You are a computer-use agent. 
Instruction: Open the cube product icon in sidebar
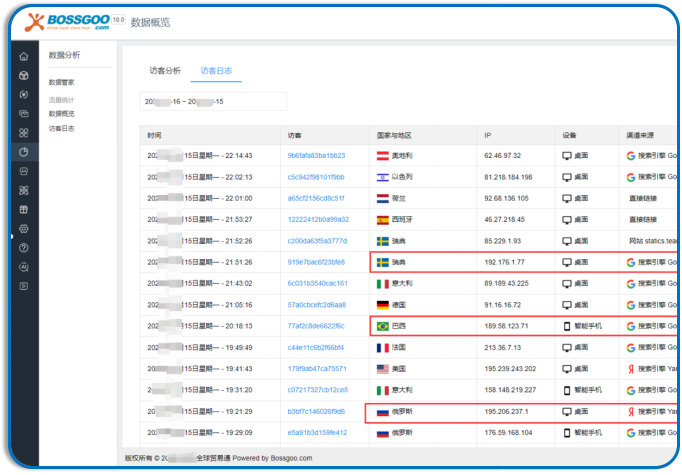point(24,75)
